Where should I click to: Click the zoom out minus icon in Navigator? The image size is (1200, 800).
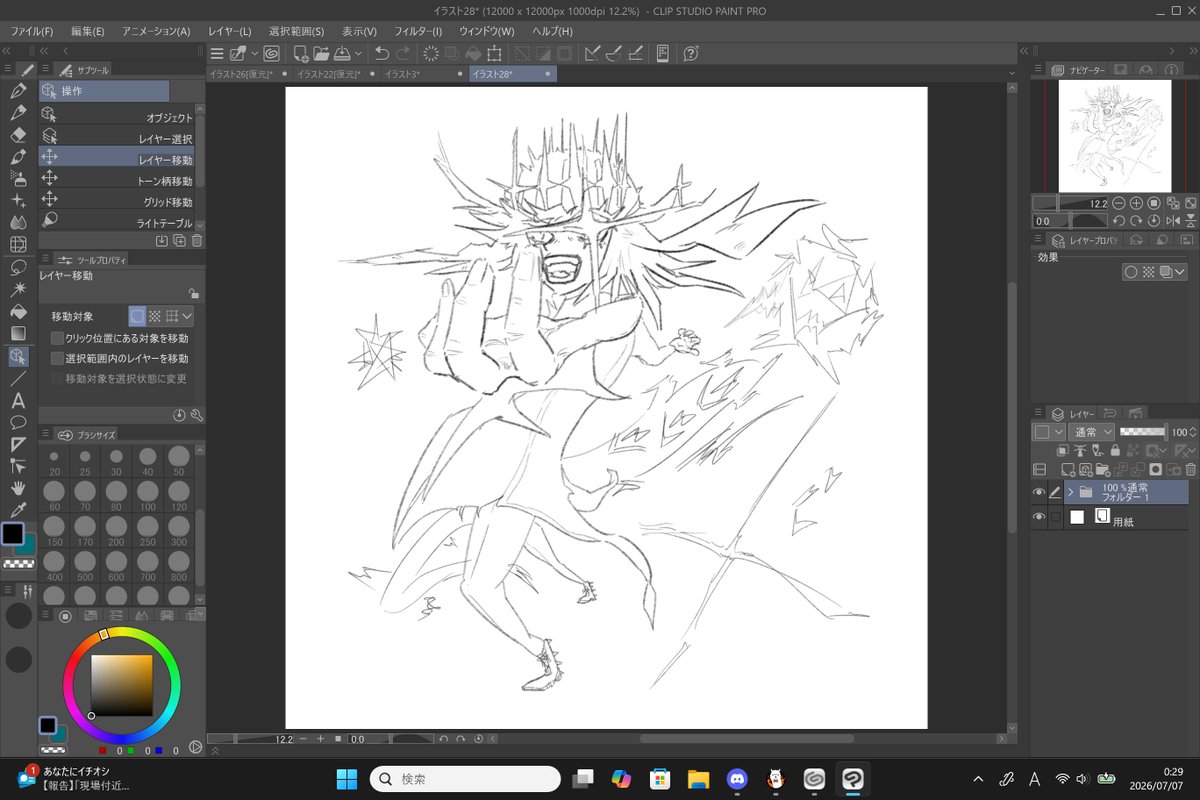[x=1119, y=203]
